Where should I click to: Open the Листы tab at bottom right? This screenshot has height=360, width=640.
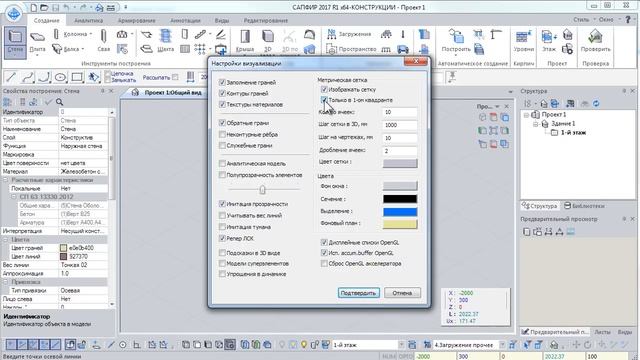pyautogui.click(x=602, y=332)
